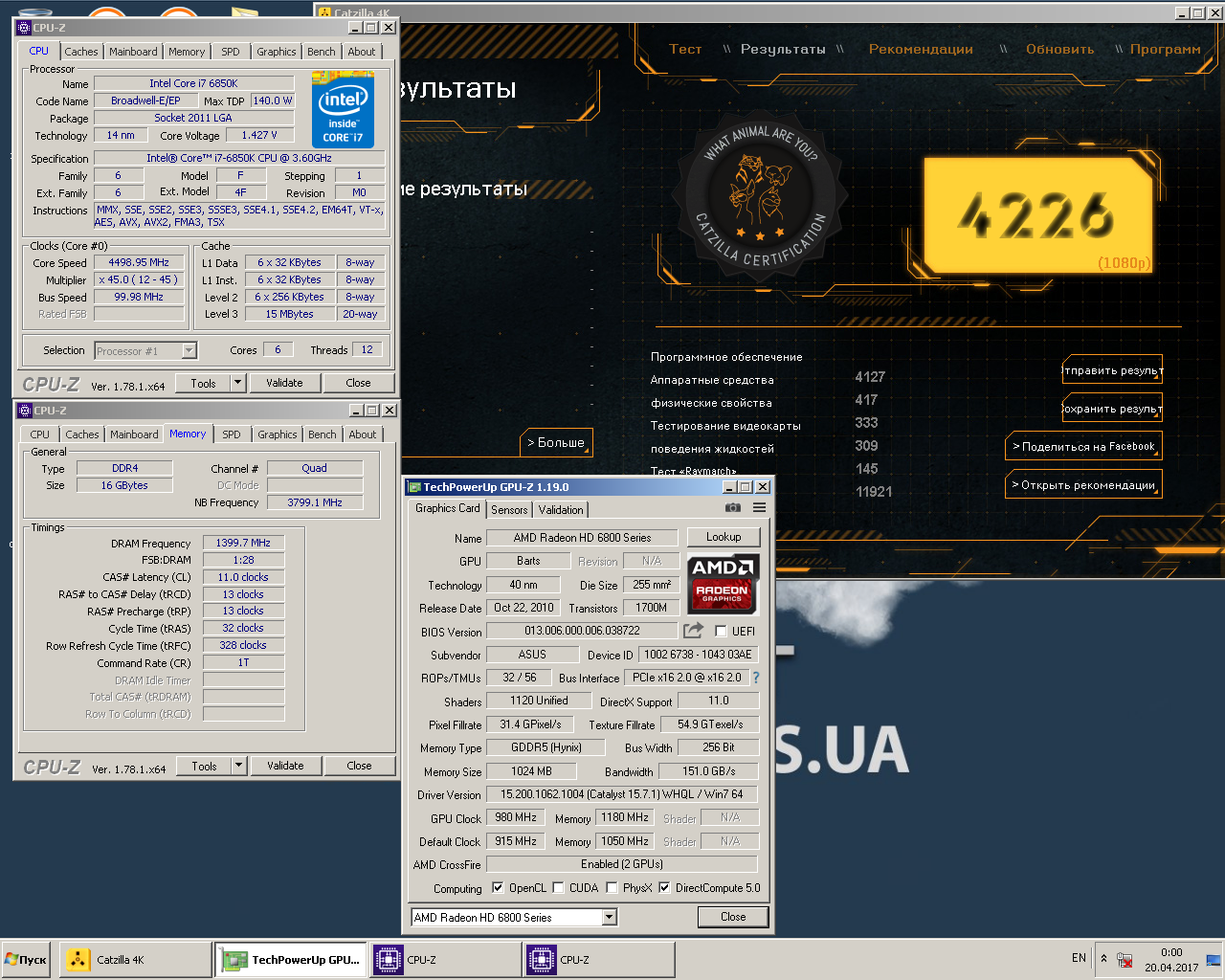Click the AMD Radeon Graphics logo

click(724, 583)
